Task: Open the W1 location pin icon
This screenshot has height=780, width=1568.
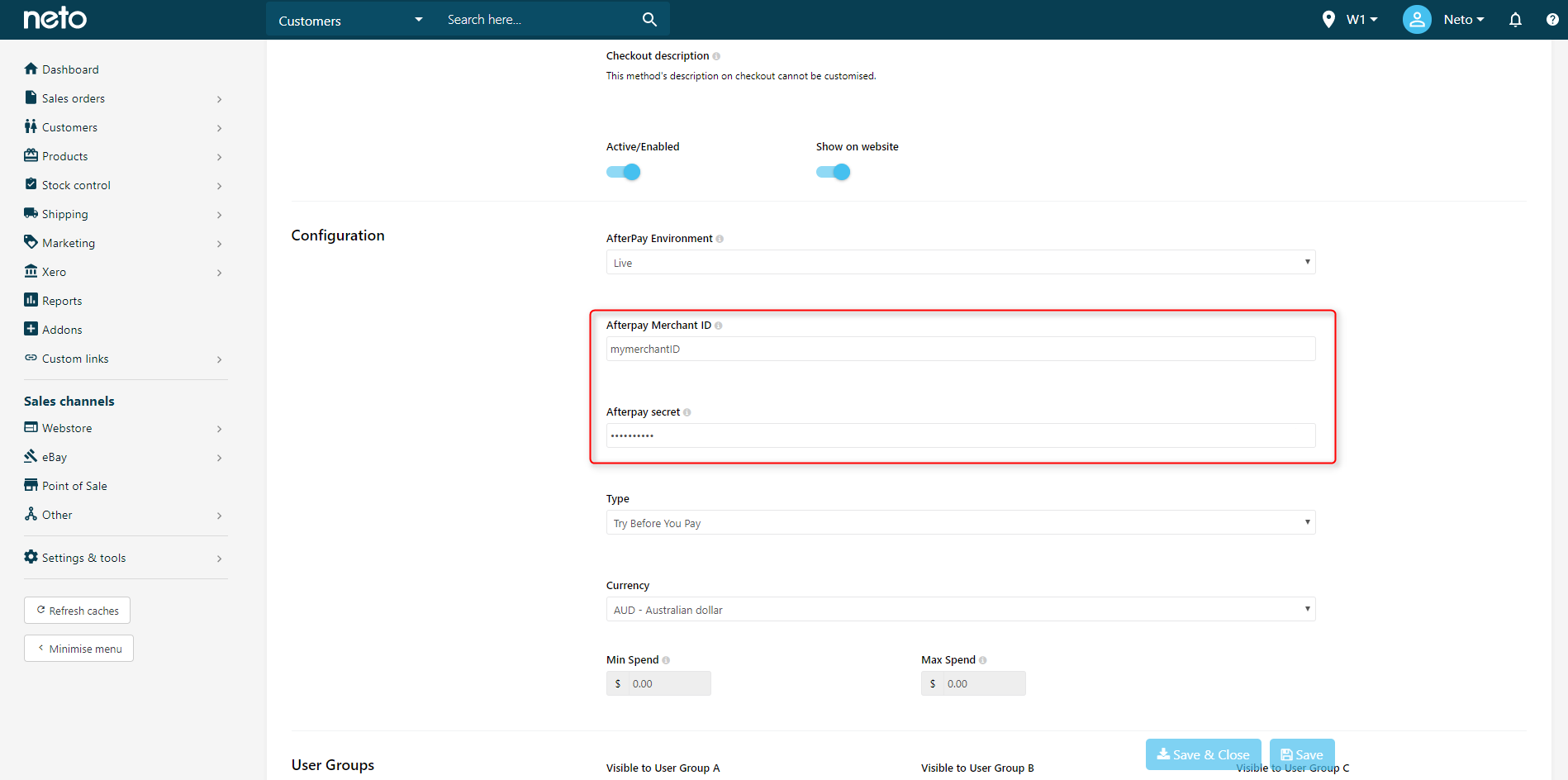Action: 1328,19
